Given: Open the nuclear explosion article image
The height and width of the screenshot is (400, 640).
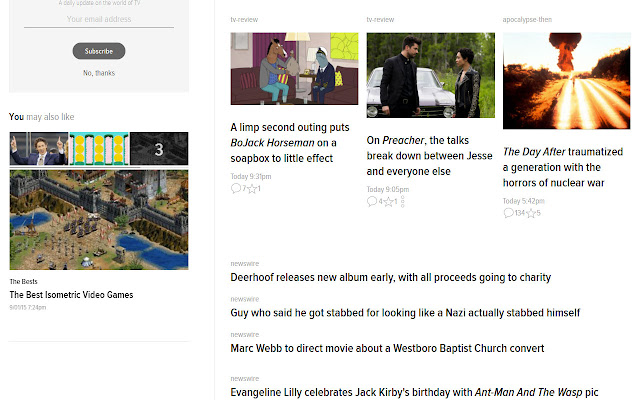Looking at the screenshot, I should [x=567, y=81].
